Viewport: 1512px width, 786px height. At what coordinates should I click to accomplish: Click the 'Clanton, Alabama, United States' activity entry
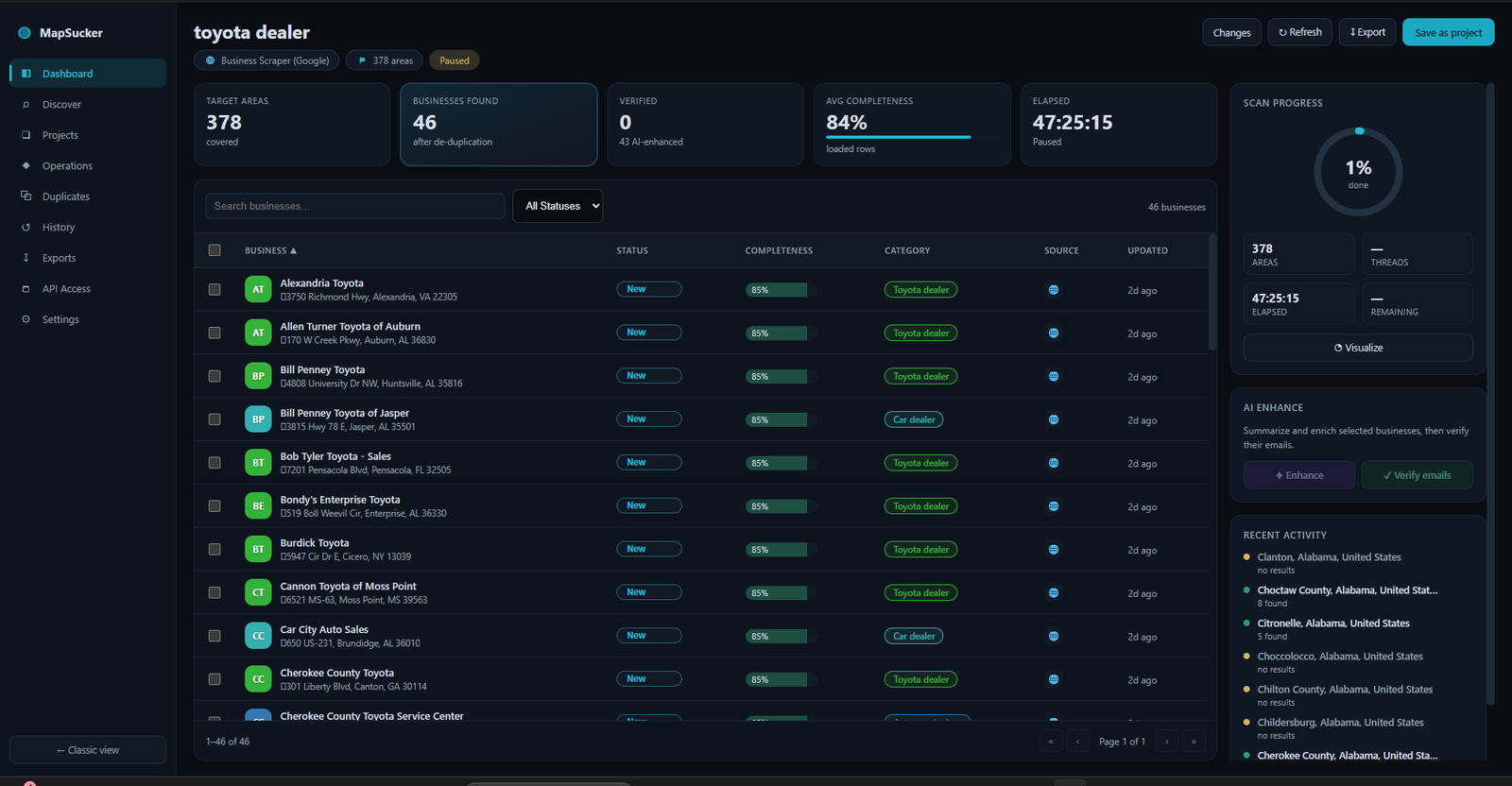point(1330,557)
